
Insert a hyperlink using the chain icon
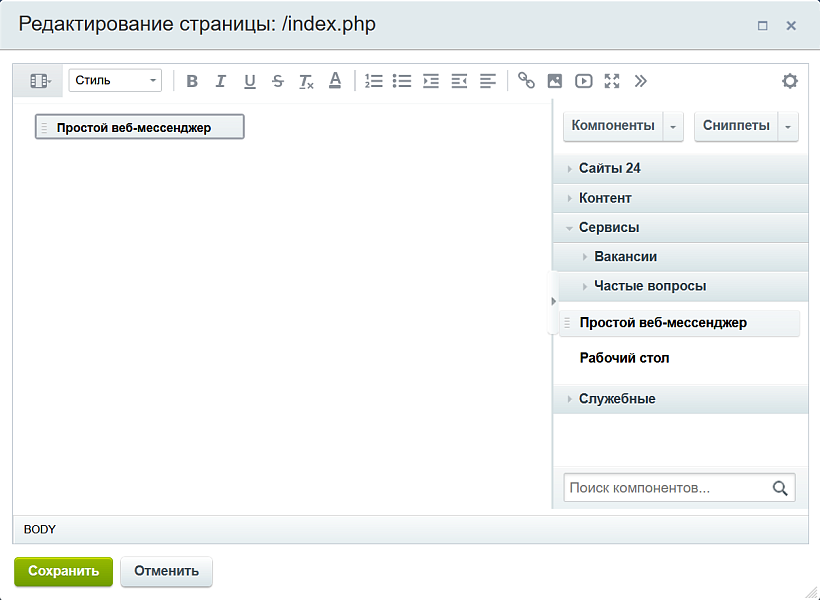[x=527, y=81]
